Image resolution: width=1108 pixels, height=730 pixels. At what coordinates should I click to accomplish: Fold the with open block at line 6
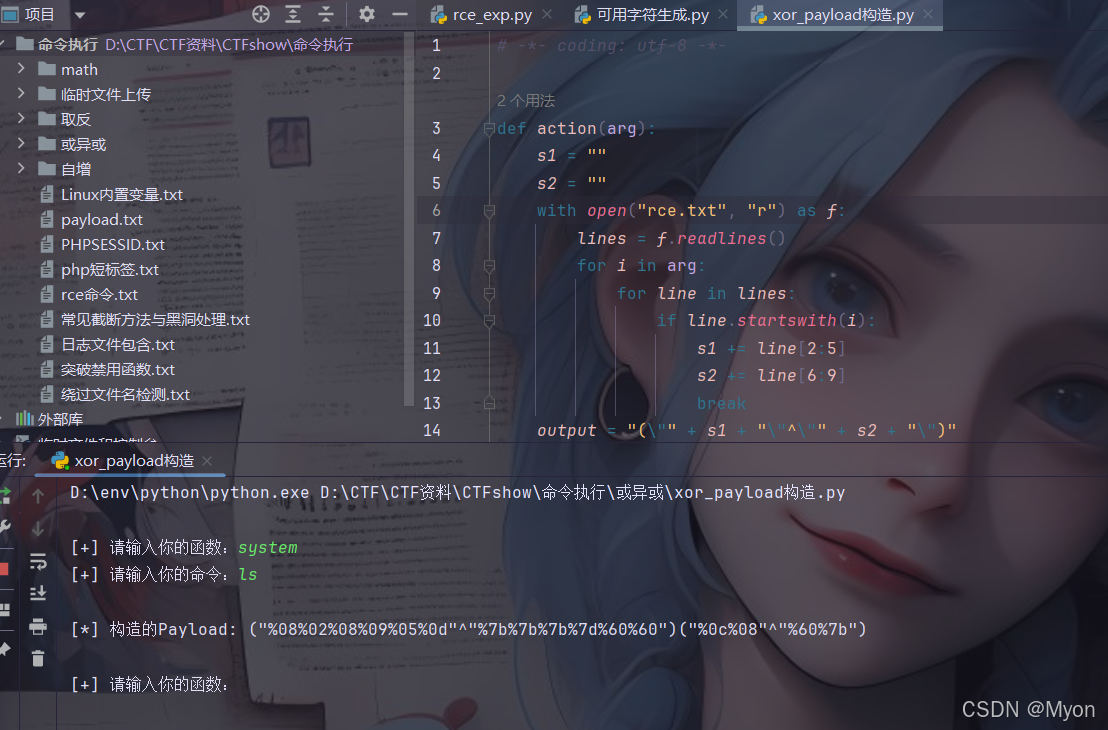(488, 211)
